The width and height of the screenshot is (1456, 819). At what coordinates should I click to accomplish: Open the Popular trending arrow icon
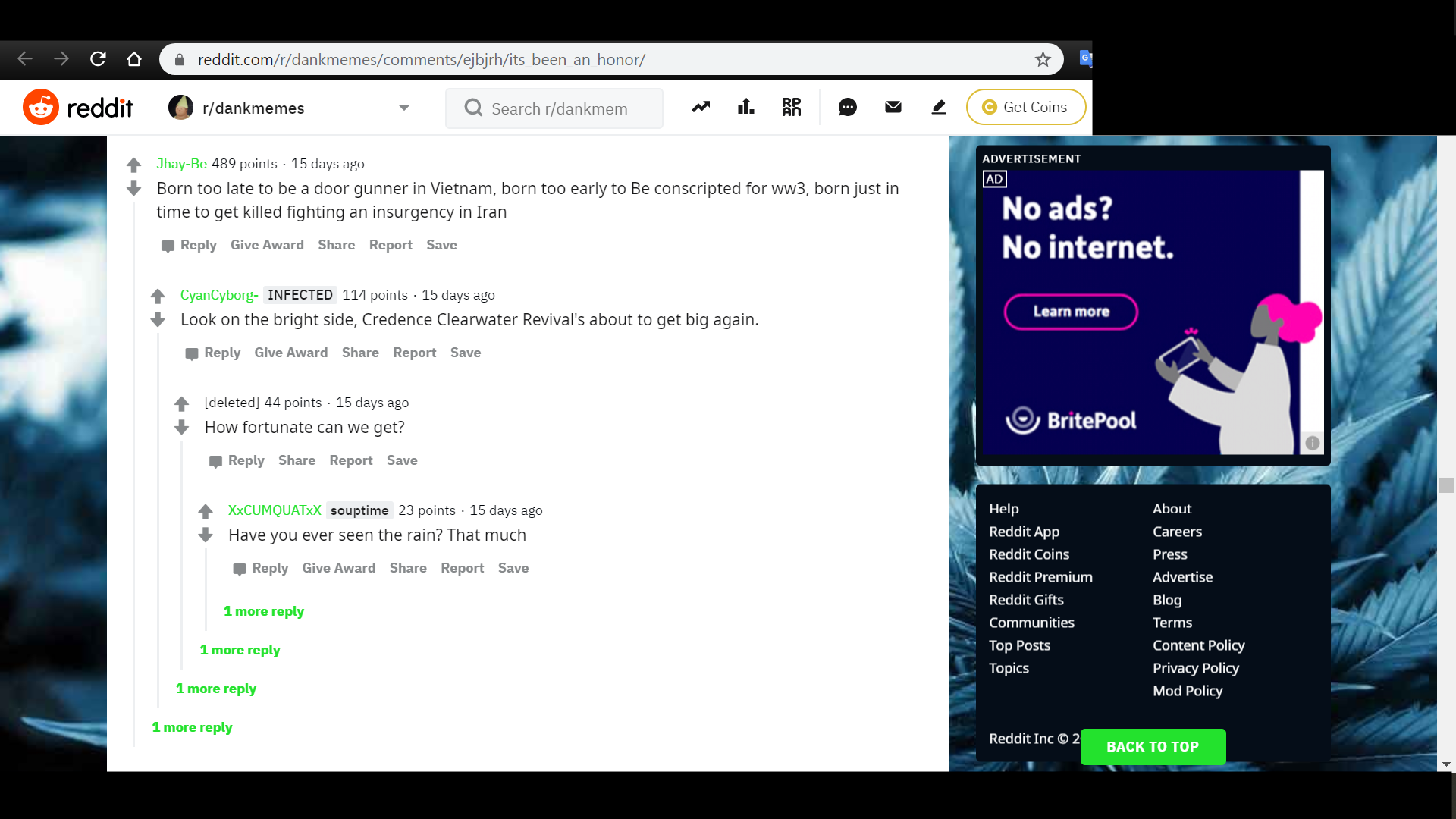coord(701,107)
